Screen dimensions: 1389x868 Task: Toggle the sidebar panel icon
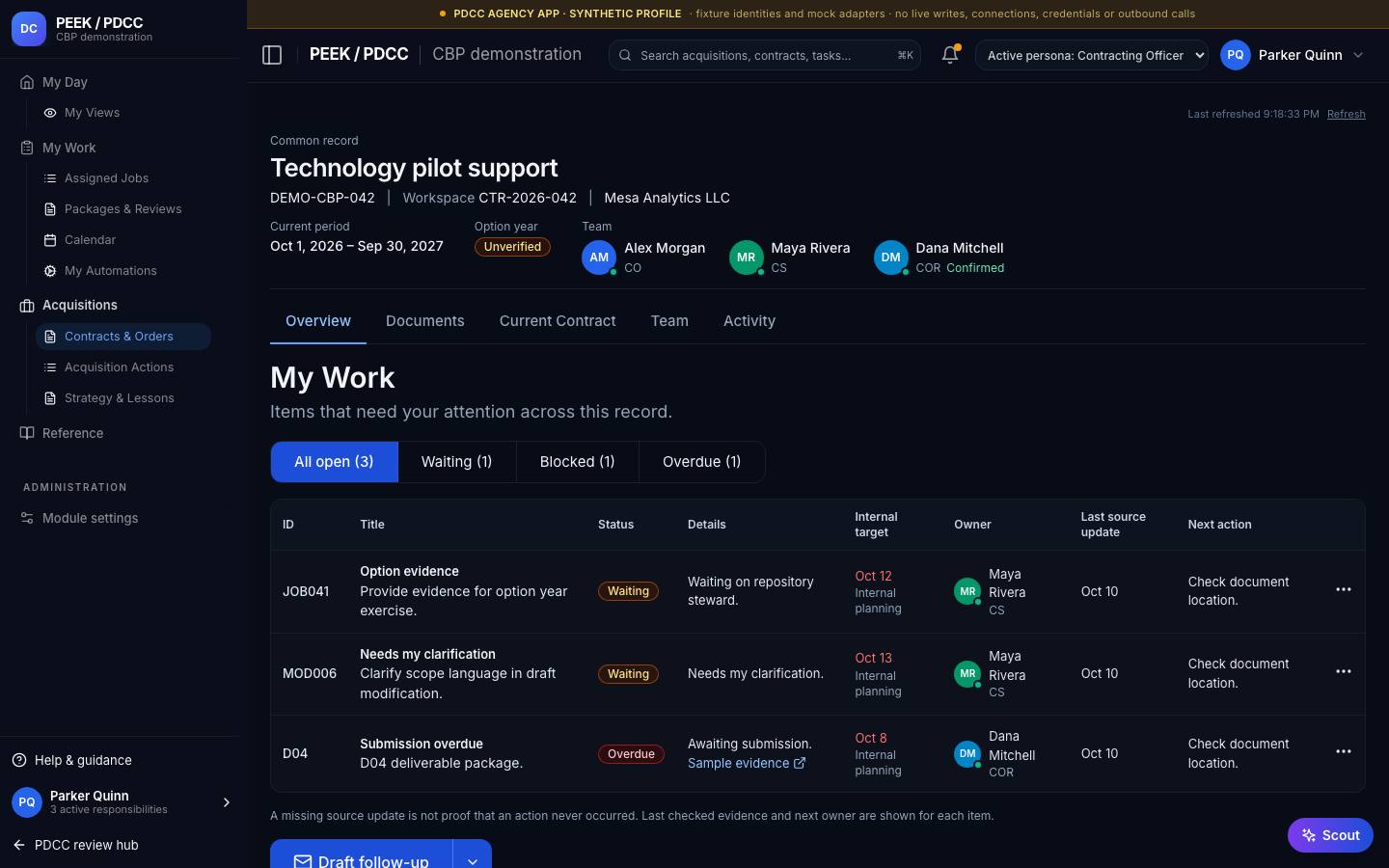tap(272, 55)
